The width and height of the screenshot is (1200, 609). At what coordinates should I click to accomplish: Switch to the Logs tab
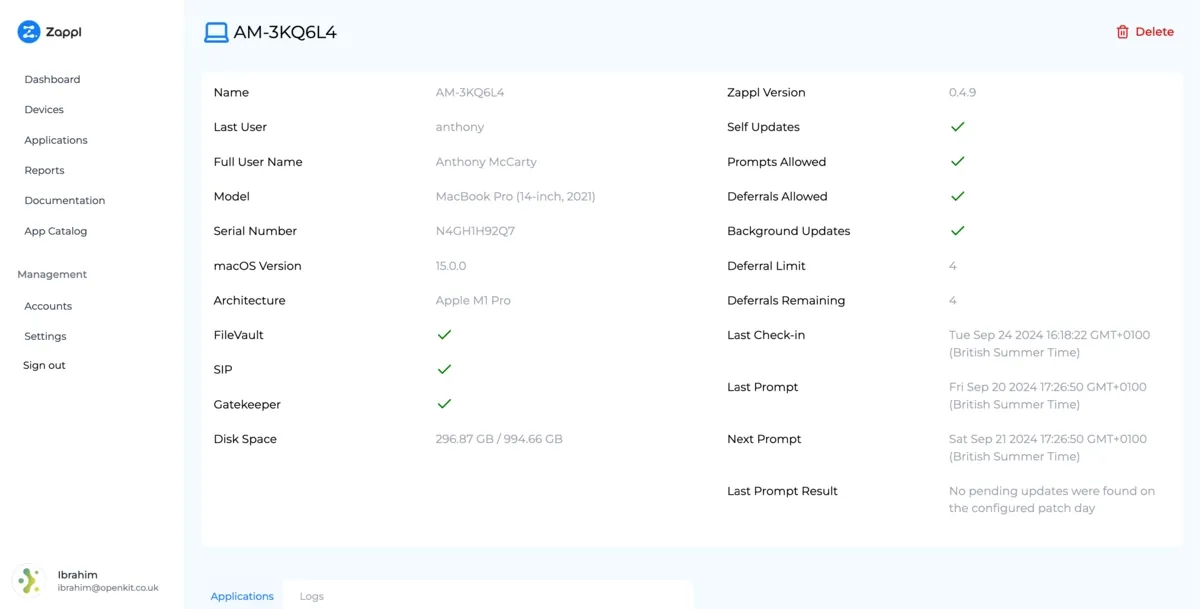[311, 595]
